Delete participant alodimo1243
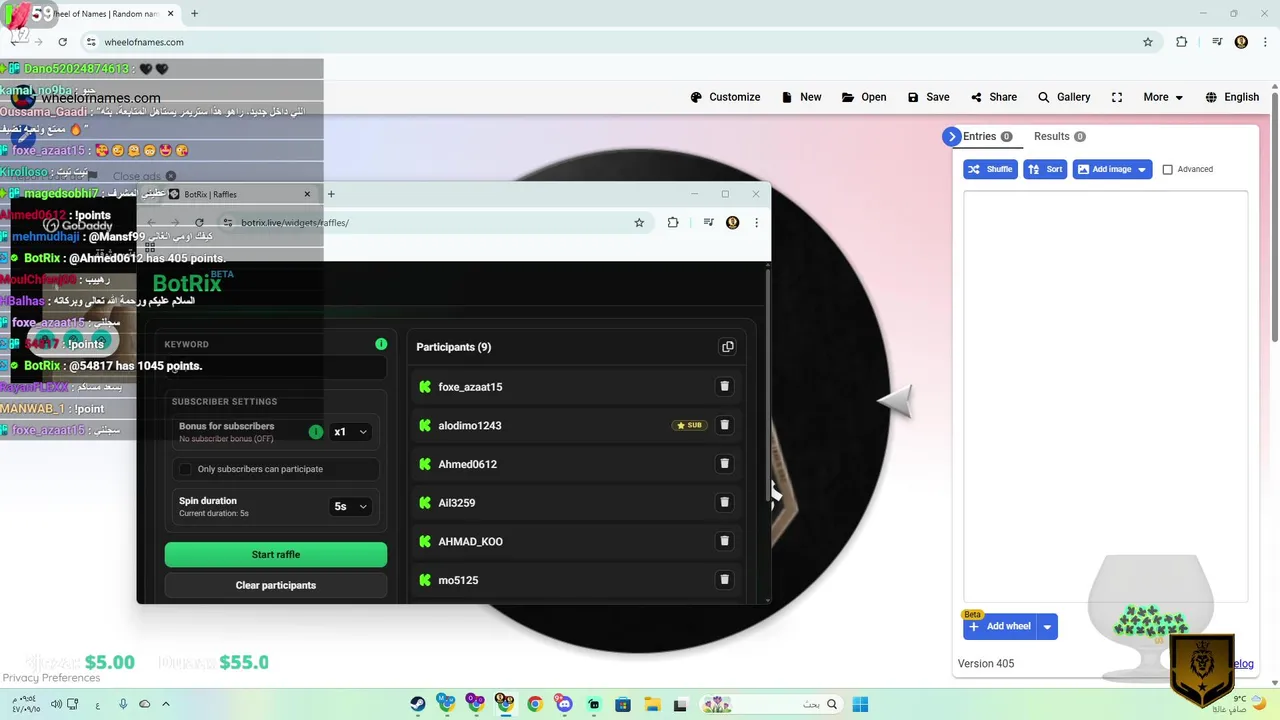 click(725, 425)
